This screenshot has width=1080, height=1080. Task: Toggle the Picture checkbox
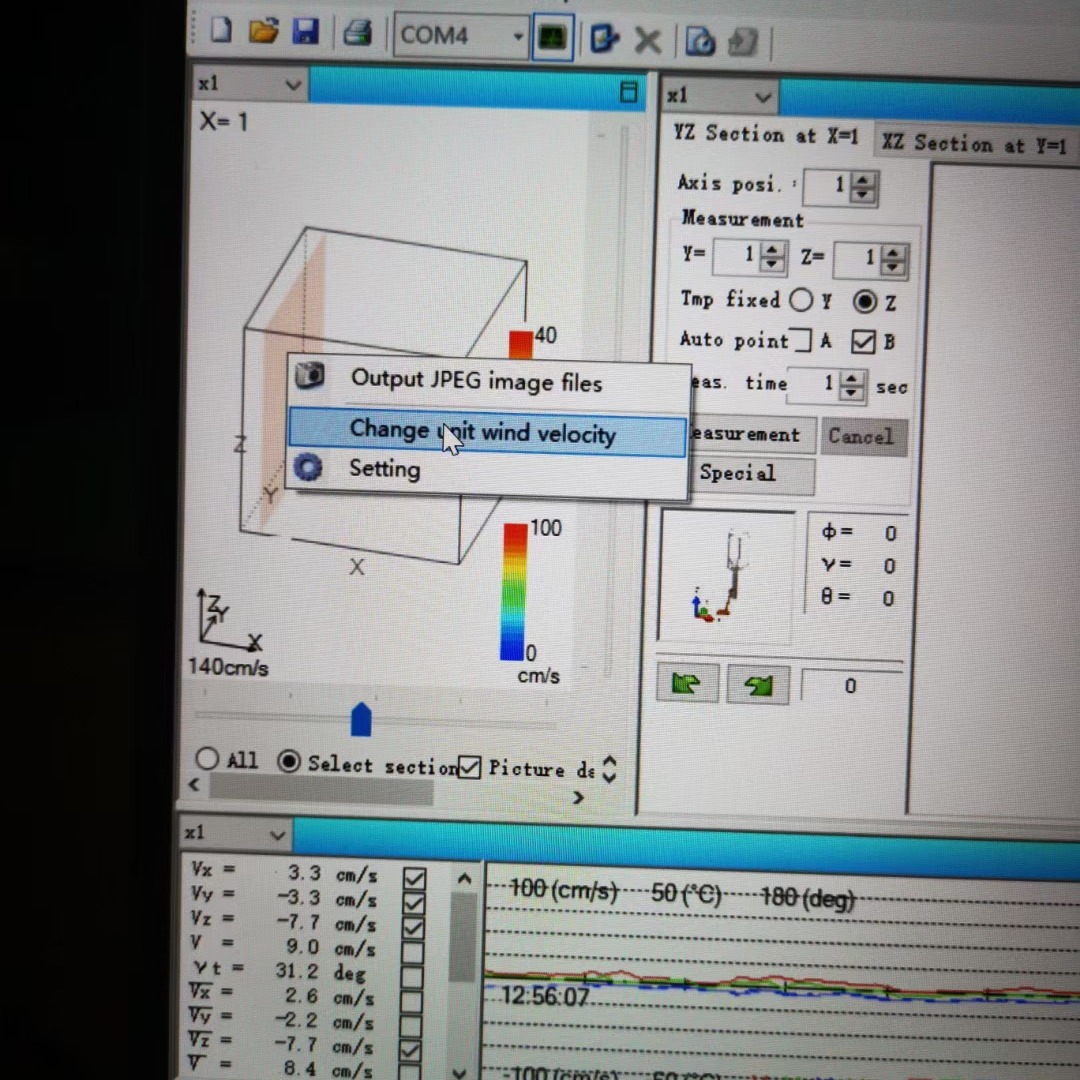point(469,767)
